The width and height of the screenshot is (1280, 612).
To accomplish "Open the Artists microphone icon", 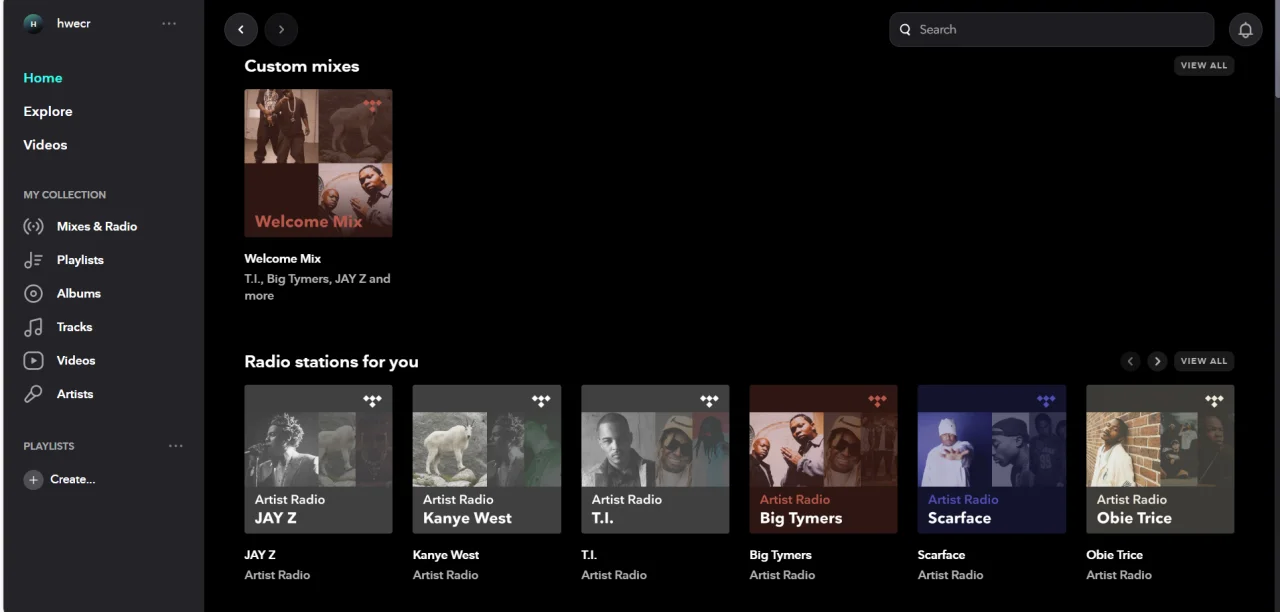I will coord(33,394).
